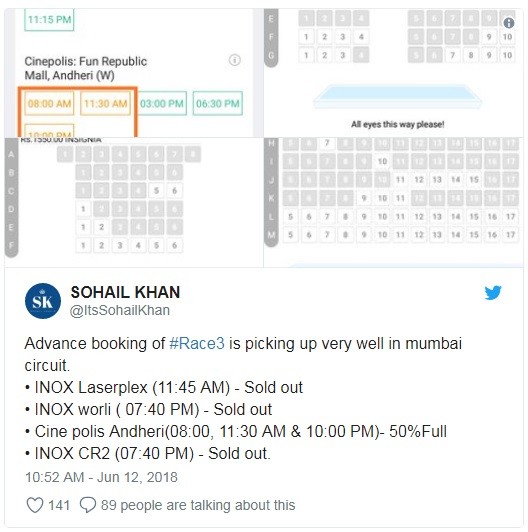
Task: Pick seat 7 in row H
Action: tap(327, 143)
